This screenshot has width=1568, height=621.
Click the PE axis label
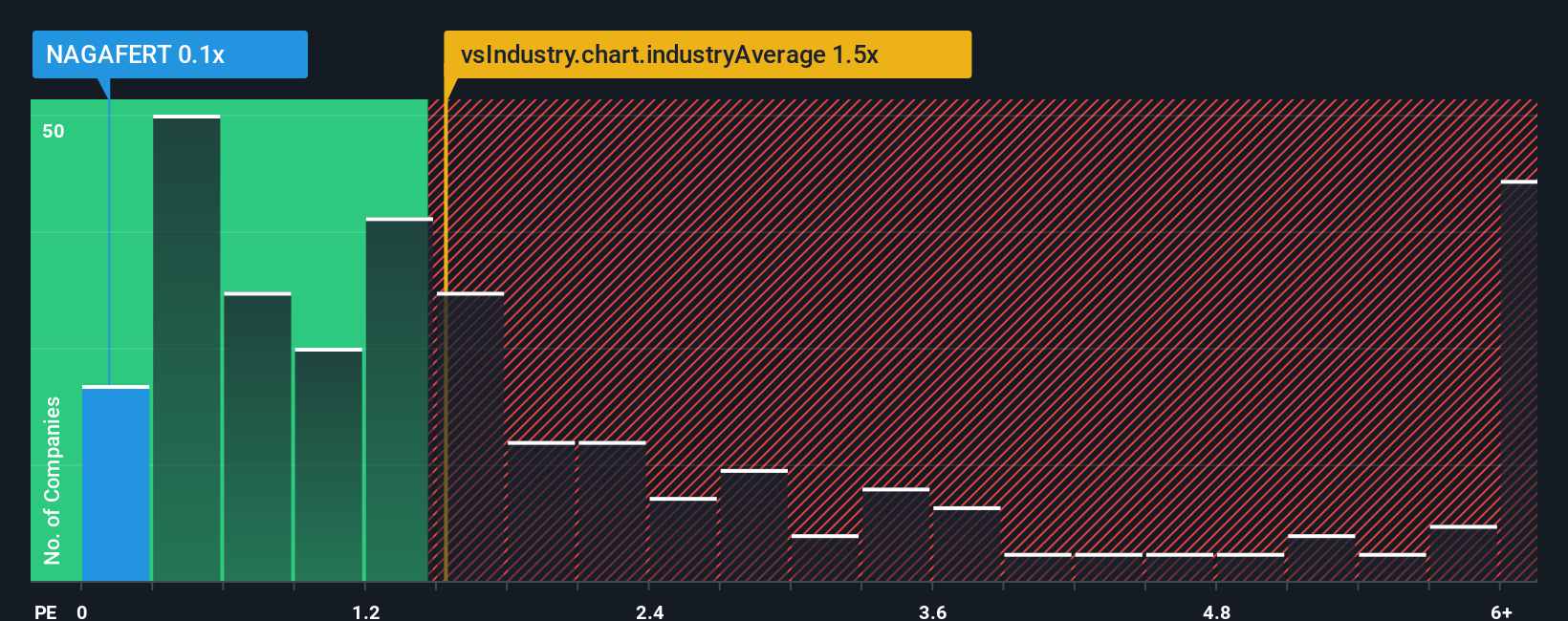coord(46,612)
